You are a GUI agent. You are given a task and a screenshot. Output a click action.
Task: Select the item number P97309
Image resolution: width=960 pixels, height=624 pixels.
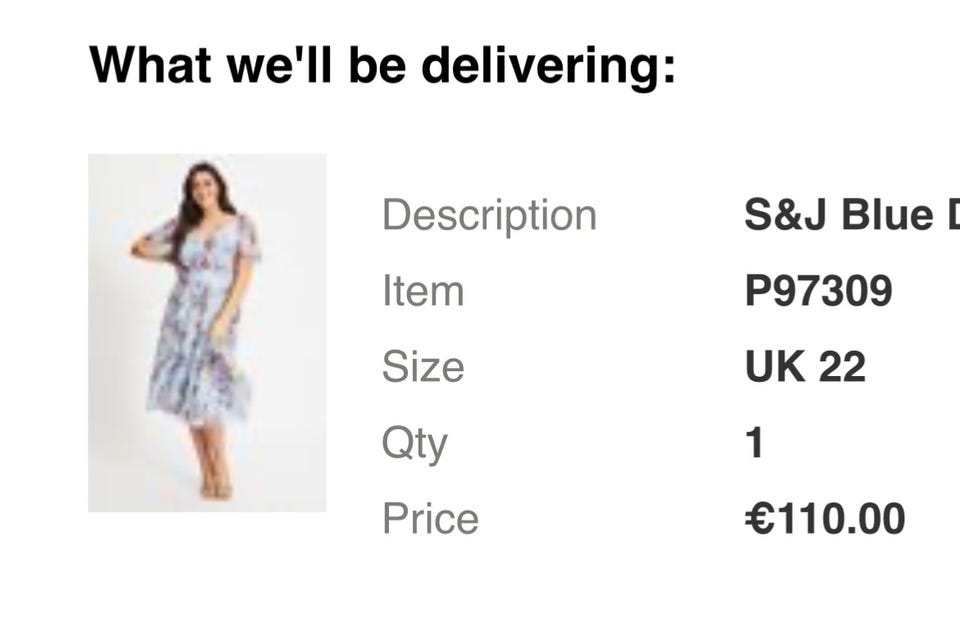click(818, 291)
